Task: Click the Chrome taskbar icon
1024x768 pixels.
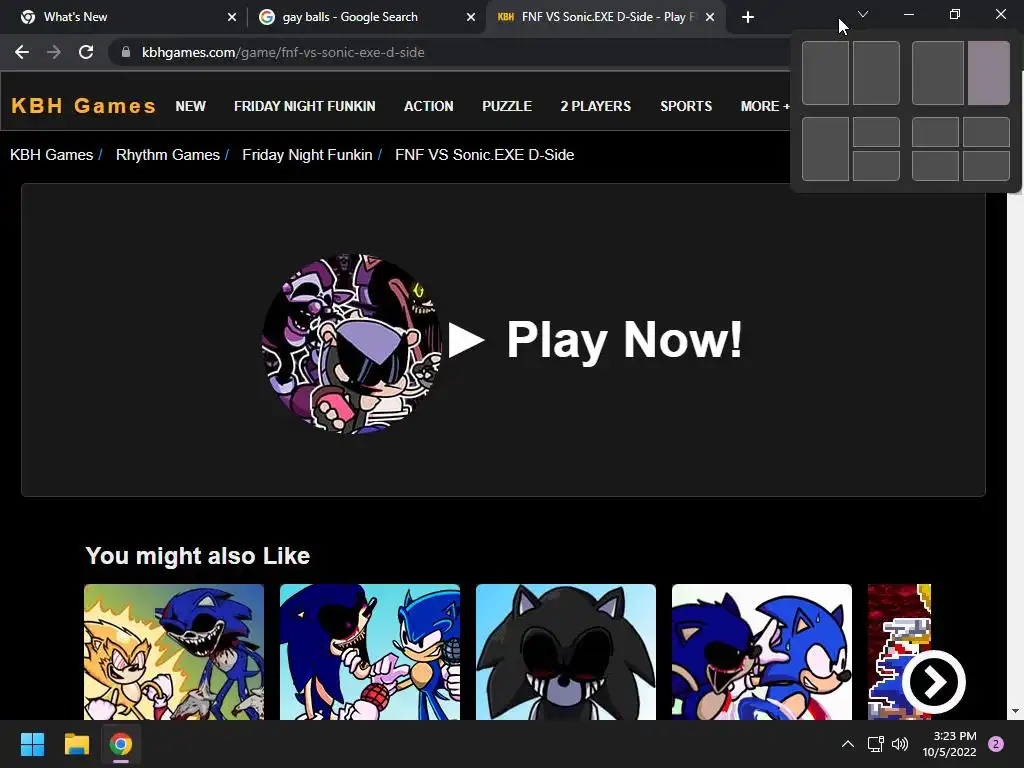Action: click(121, 744)
